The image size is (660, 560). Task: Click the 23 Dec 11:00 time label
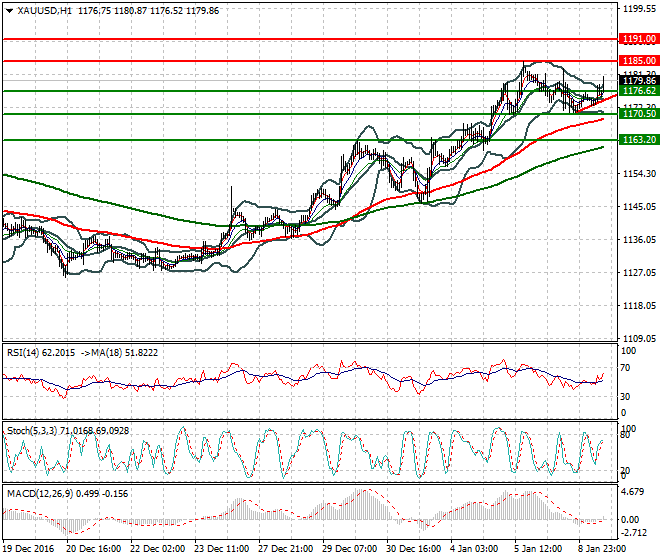pyautogui.click(x=221, y=549)
